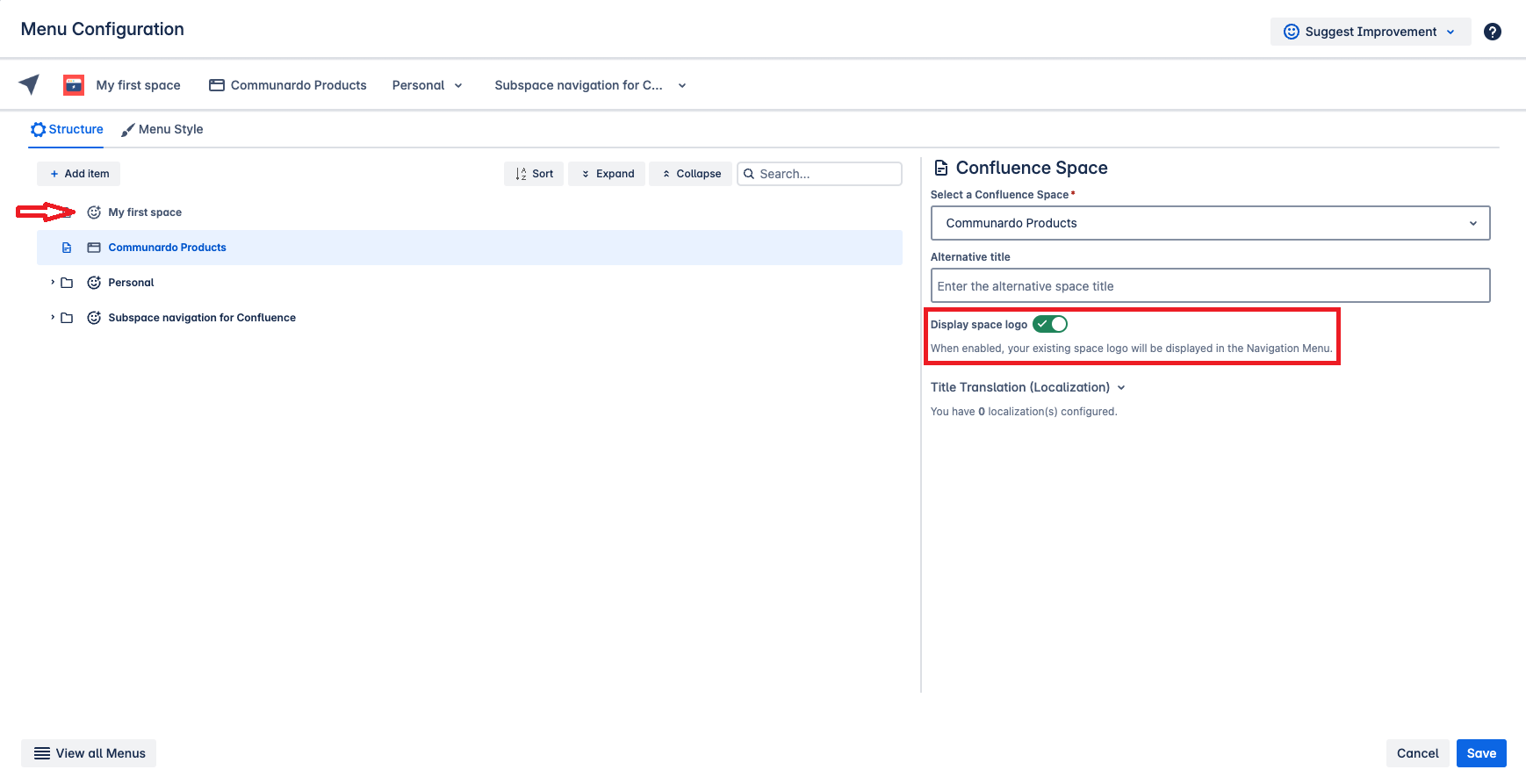Switch to the Menu Style tab
1526x784 pixels.
pos(162,129)
